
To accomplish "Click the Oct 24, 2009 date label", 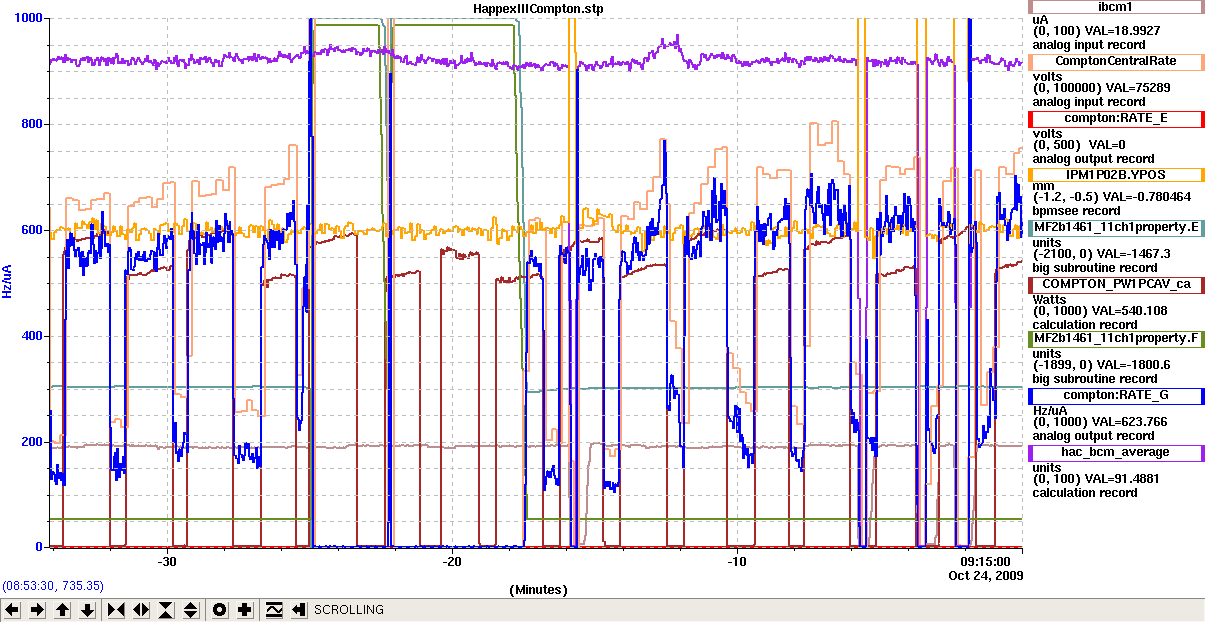I will (985, 575).
